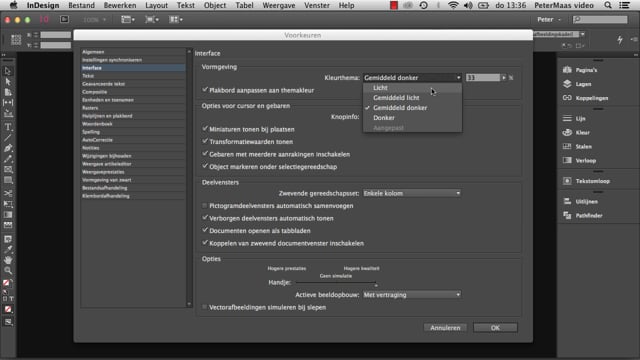This screenshot has height=360, width=640.
Task: Toggle Documenten openen als tabbladen
Action: tap(205, 231)
